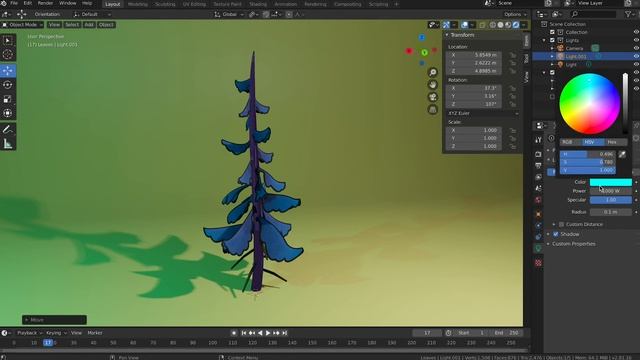Open the Default orientation dropdown
Image resolution: width=640 pixels, height=360 pixels.
point(92,14)
